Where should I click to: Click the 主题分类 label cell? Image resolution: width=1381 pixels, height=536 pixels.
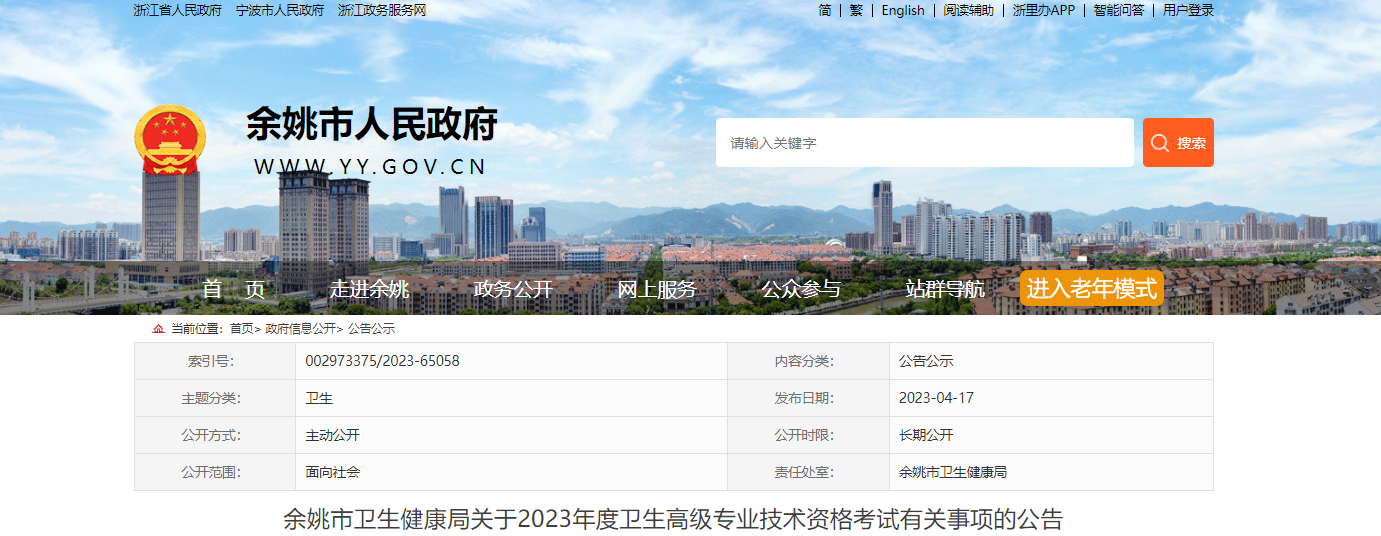(215, 398)
